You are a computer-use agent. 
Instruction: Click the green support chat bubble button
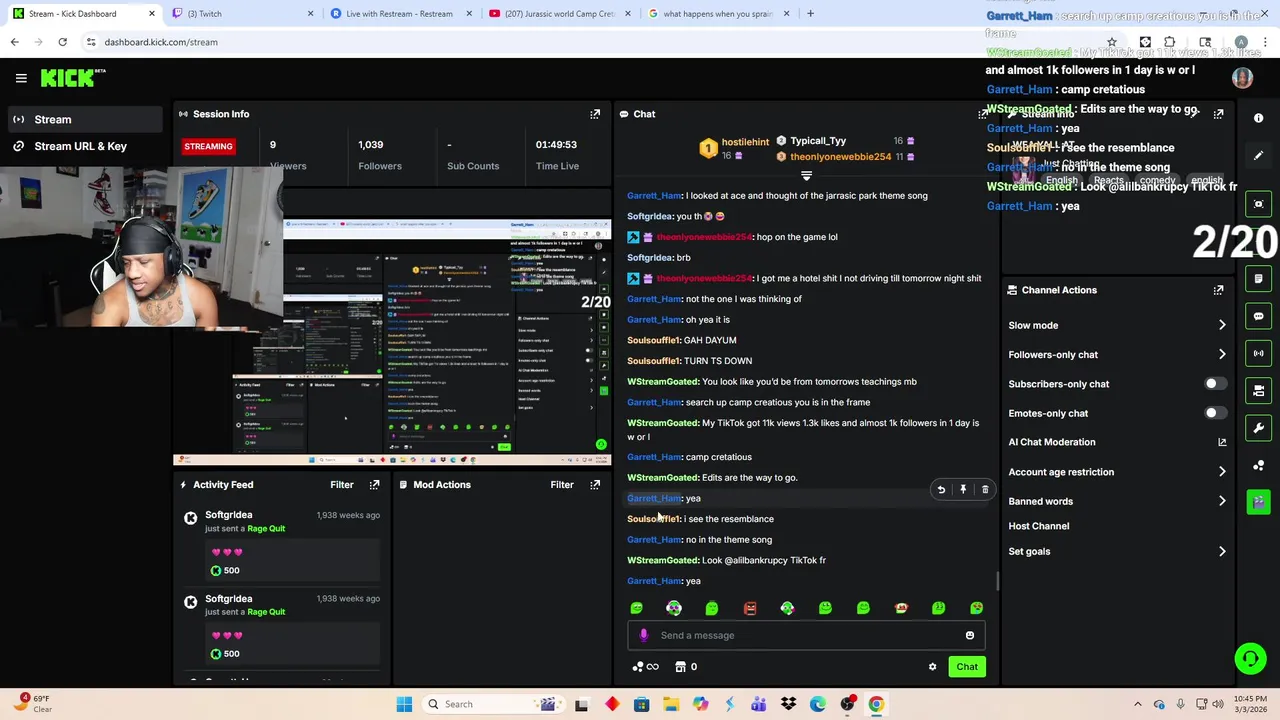(x=1250, y=658)
